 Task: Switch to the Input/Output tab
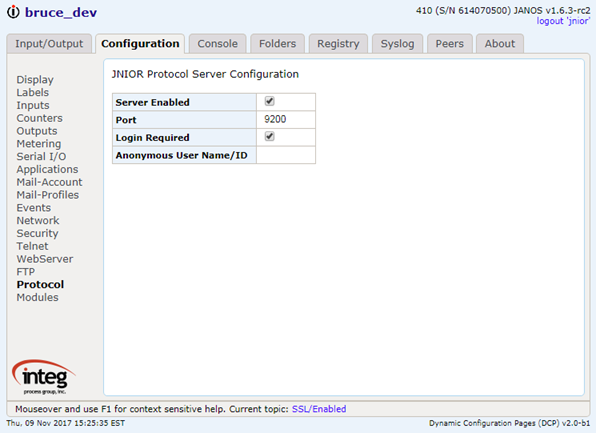pos(49,44)
